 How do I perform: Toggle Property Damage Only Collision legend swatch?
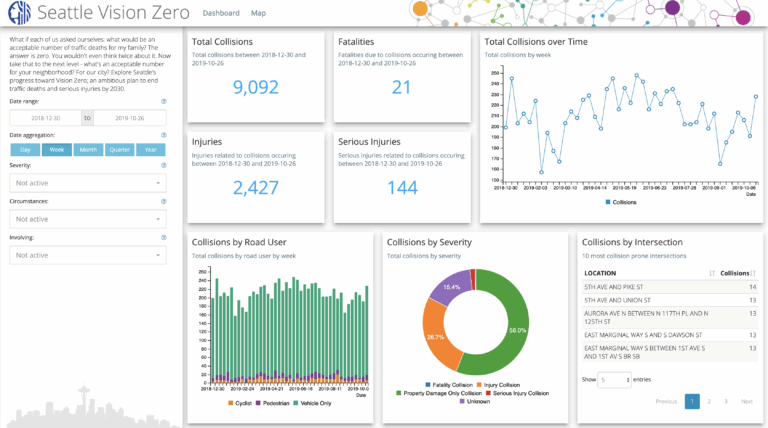tap(399, 393)
